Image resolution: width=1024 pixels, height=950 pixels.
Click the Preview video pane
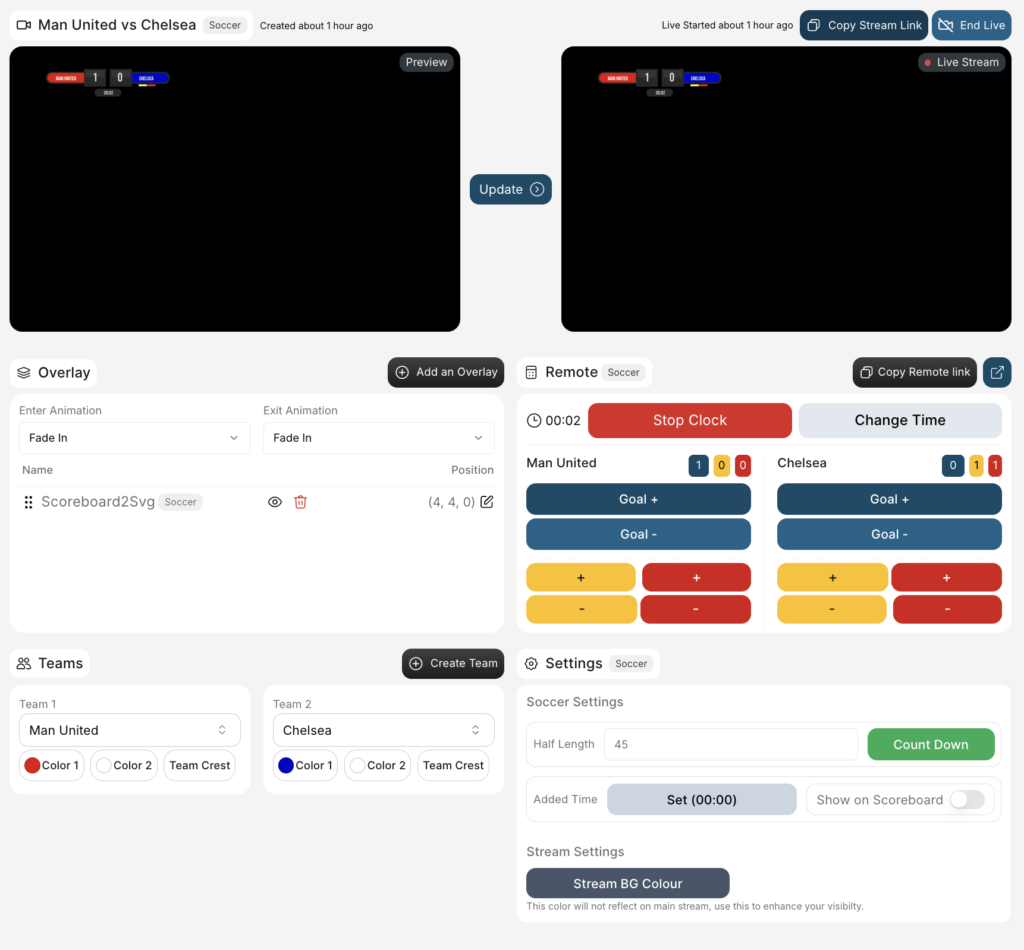(234, 189)
